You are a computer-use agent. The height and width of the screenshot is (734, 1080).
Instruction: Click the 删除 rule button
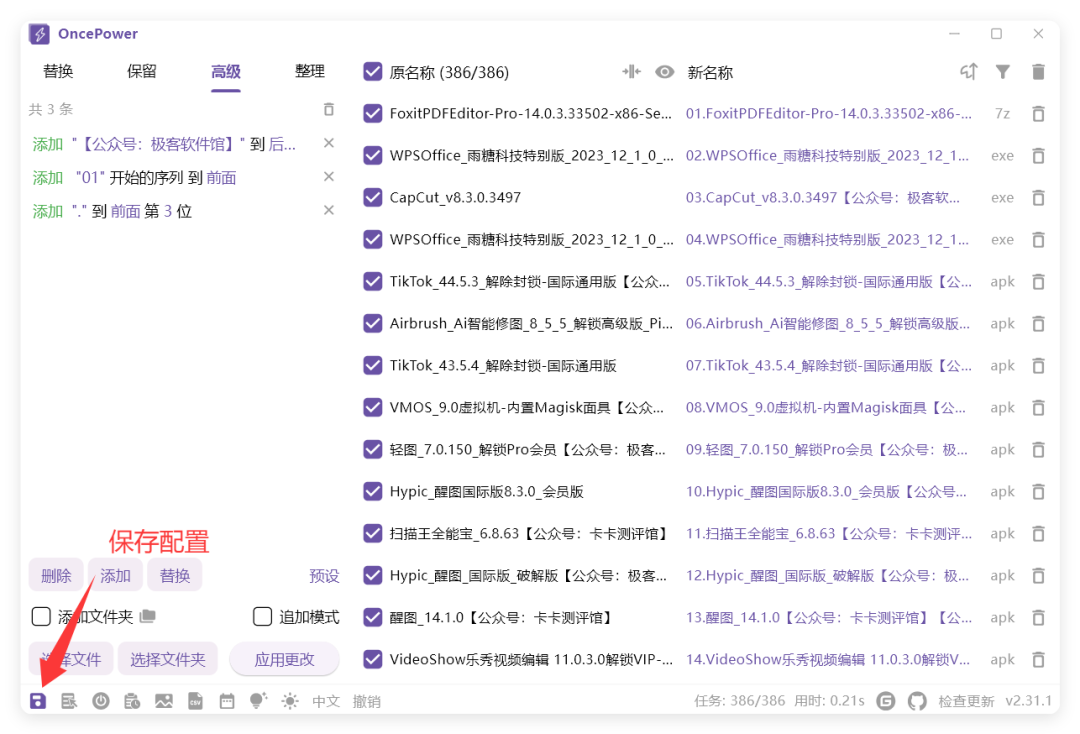[x=56, y=576]
